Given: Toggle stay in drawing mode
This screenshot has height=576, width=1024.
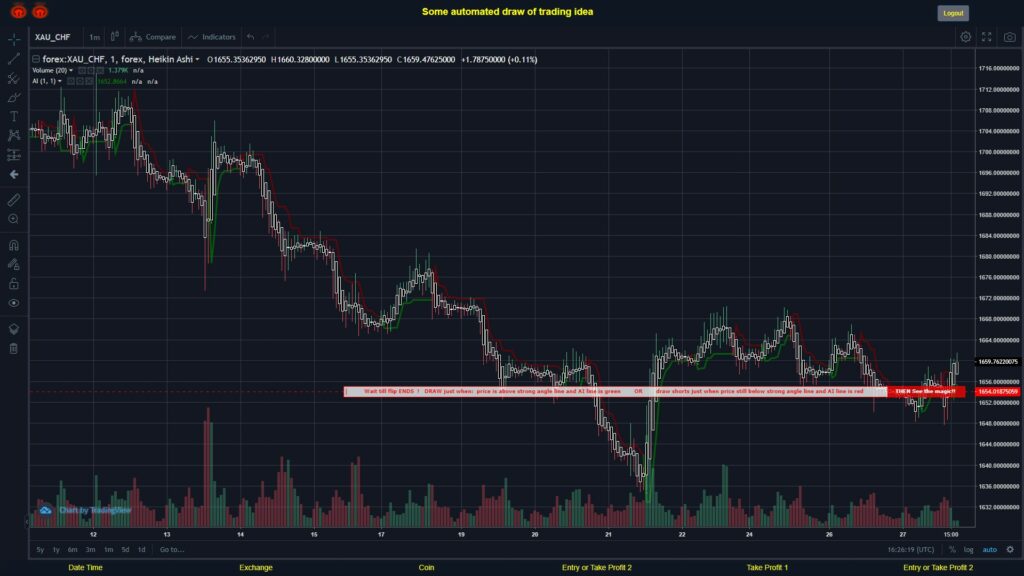Looking at the screenshot, I should click(x=14, y=264).
